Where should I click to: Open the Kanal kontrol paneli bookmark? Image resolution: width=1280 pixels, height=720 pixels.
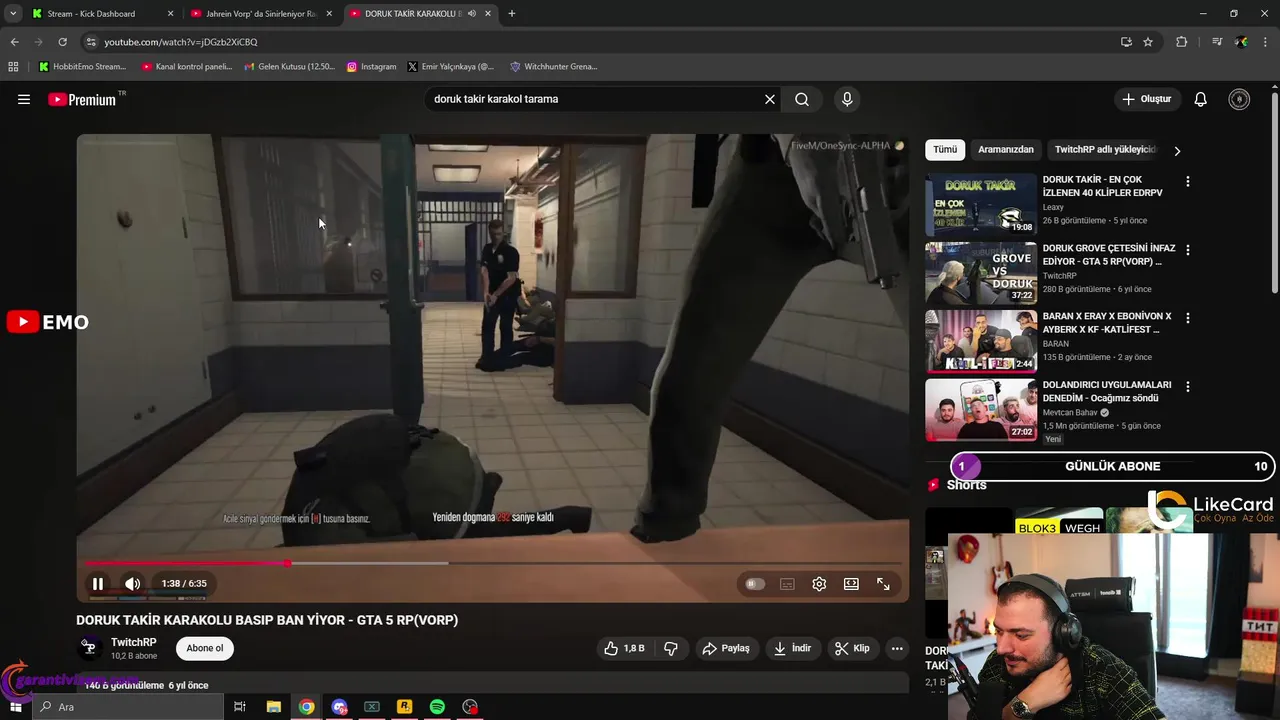coord(187,67)
